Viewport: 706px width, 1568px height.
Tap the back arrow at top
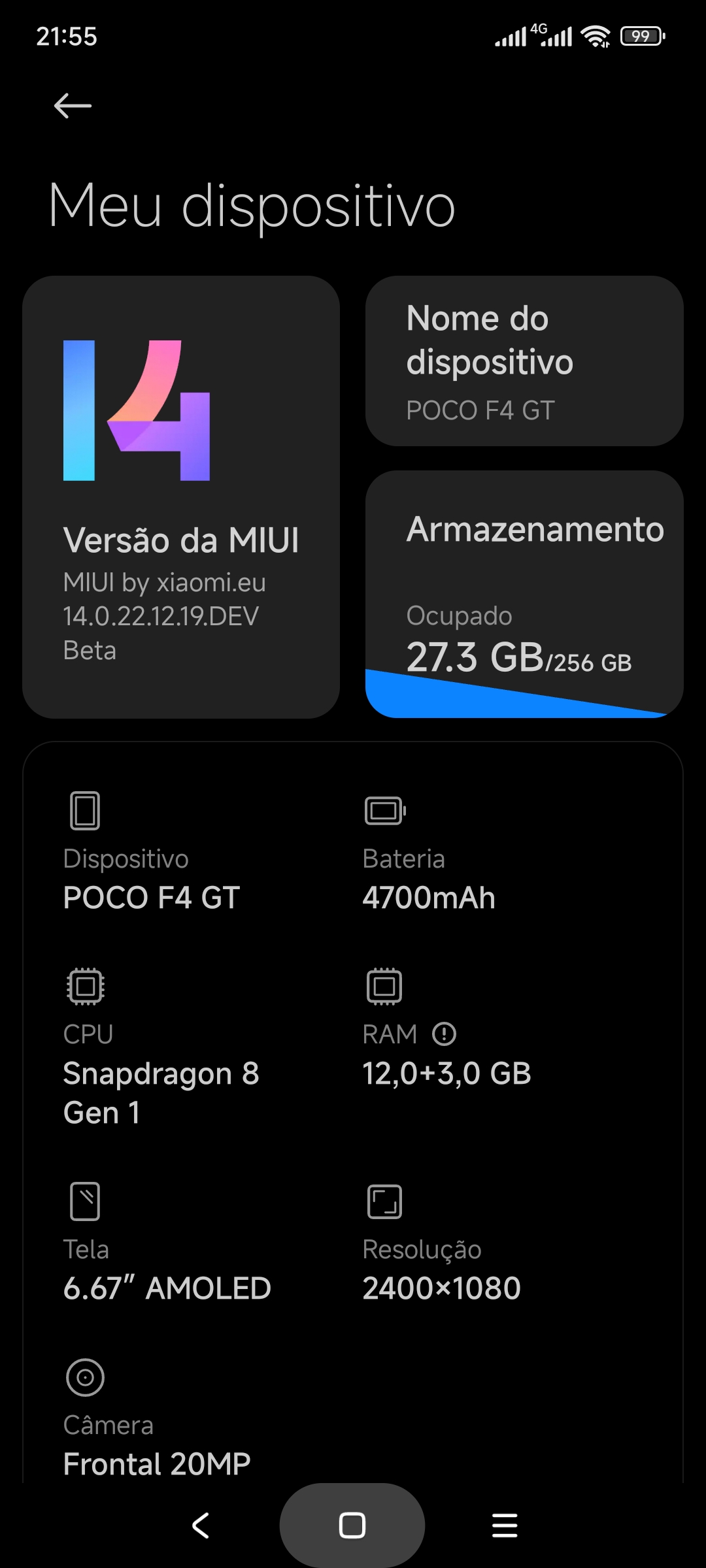coord(73,106)
